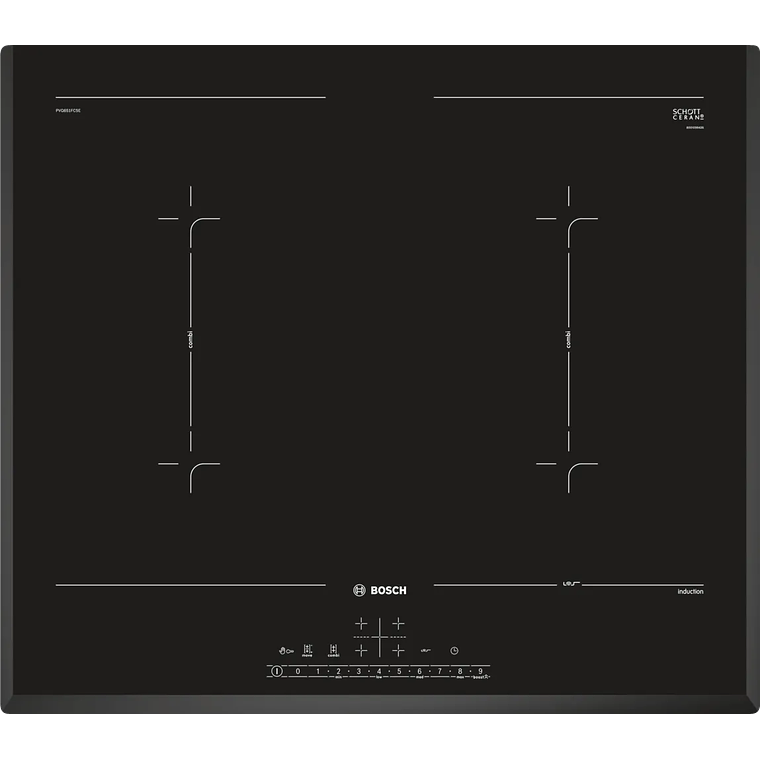
Task: Choose power level 4 on the slider
Action: (379, 671)
